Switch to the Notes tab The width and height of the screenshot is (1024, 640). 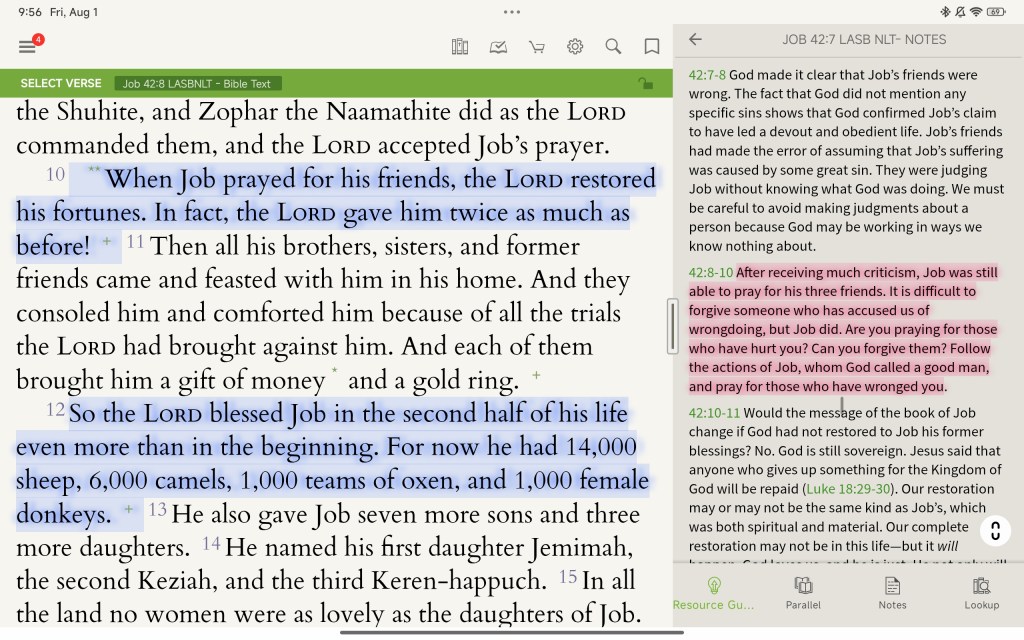click(892, 592)
